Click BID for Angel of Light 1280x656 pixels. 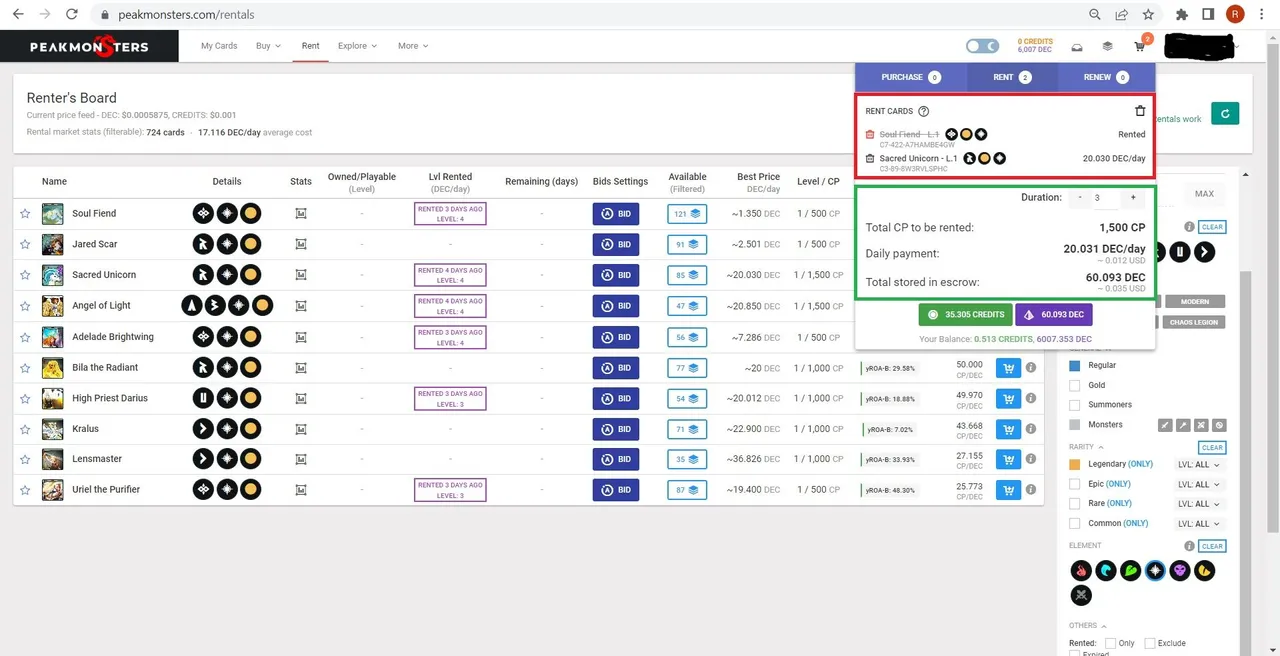[615, 306]
